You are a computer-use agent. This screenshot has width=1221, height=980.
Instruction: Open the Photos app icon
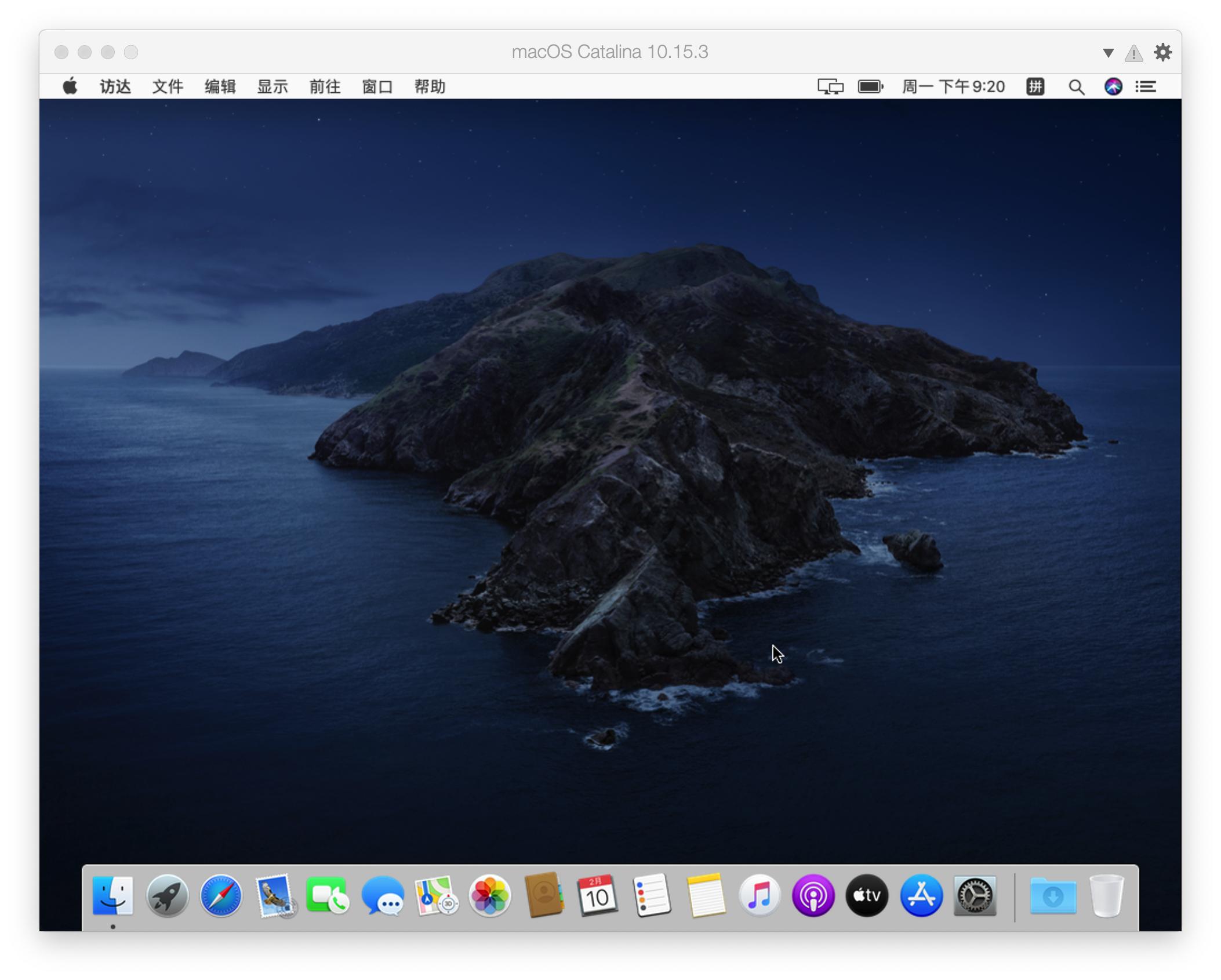(490, 896)
